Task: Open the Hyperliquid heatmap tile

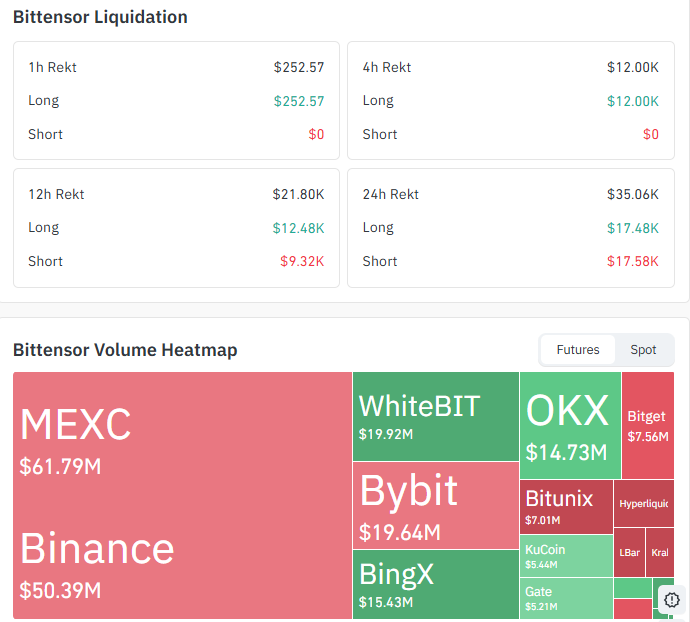Action: pos(644,503)
